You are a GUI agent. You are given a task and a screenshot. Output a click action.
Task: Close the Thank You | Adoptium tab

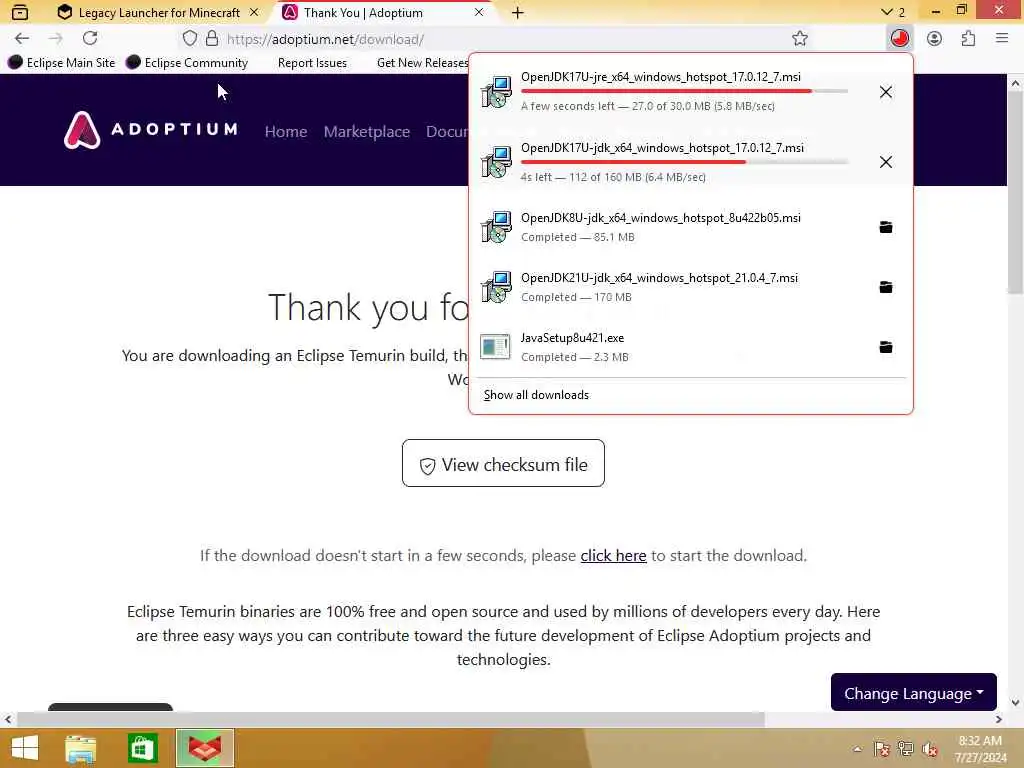coord(479,12)
